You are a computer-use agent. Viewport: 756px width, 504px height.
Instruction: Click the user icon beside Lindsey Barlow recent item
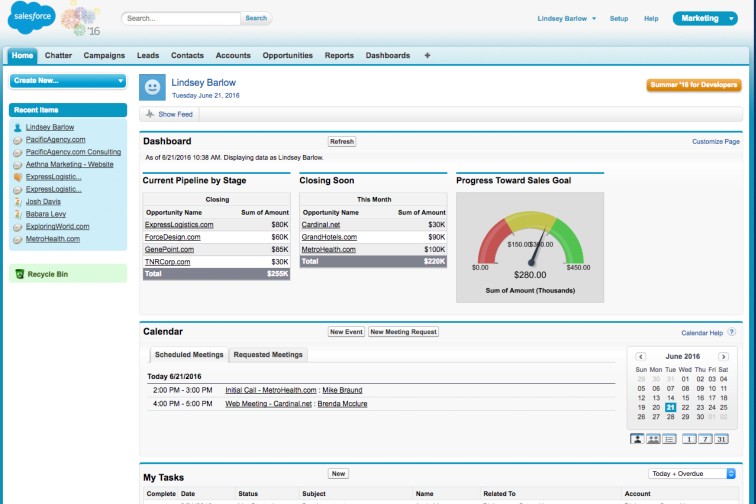[x=18, y=127]
